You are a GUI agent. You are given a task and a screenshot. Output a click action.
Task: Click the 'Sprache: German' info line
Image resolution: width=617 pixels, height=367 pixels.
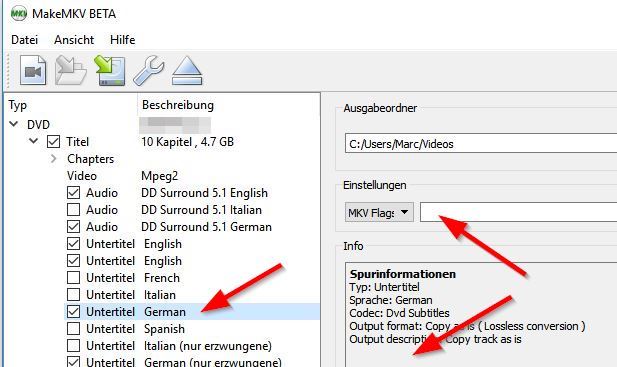pos(391,300)
